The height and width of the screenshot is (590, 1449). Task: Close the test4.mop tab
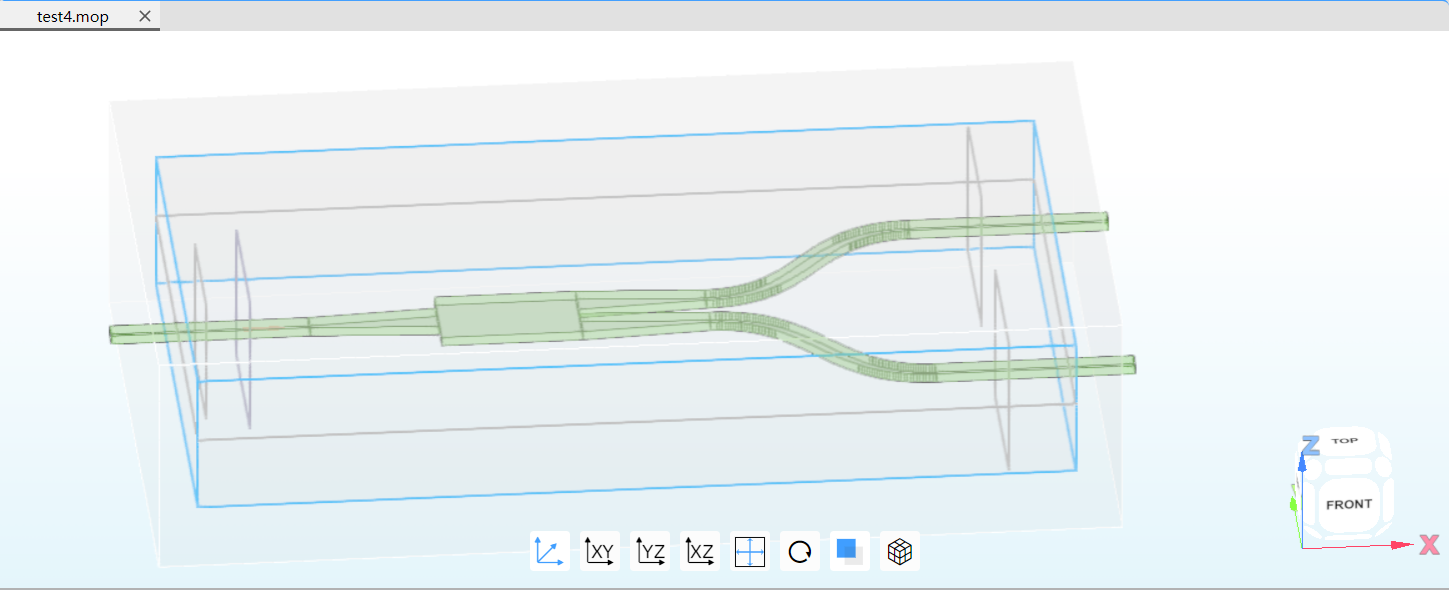[145, 17]
